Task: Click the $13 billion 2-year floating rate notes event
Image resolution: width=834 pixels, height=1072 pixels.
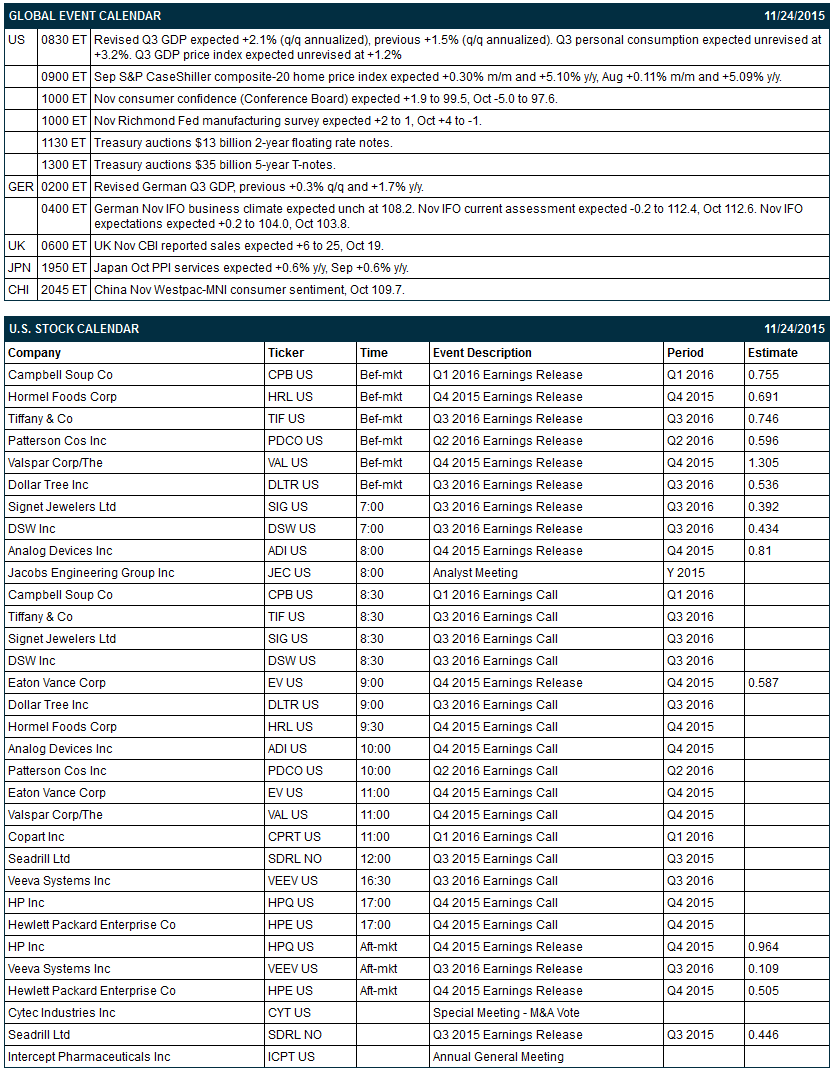Action: point(243,143)
